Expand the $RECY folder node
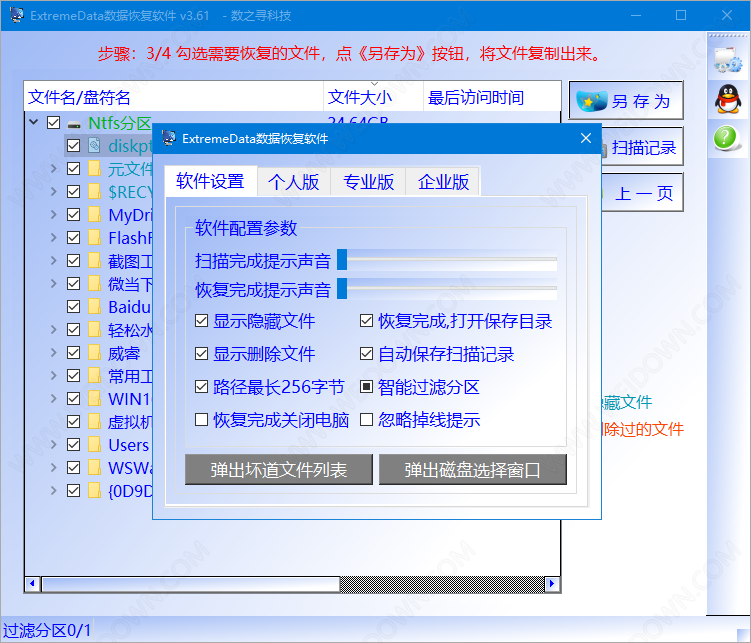 pos(54,192)
